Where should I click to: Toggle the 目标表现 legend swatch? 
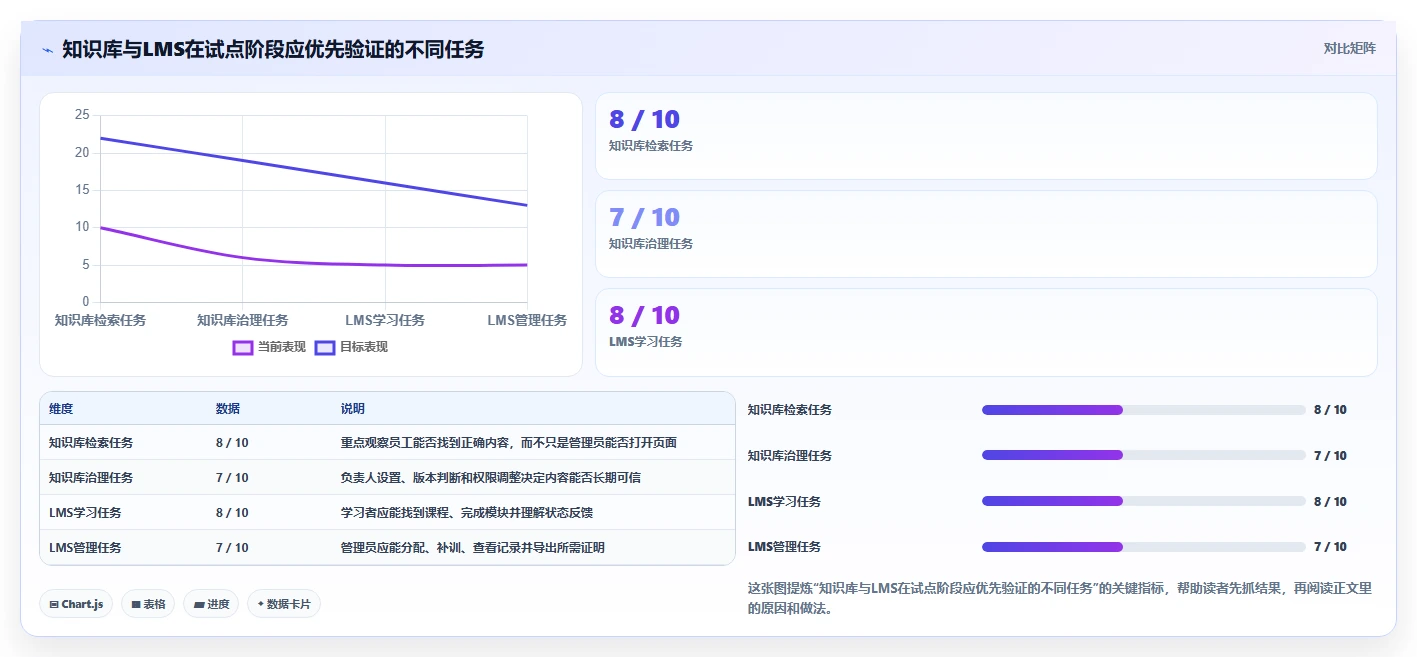(x=325, y=347)
